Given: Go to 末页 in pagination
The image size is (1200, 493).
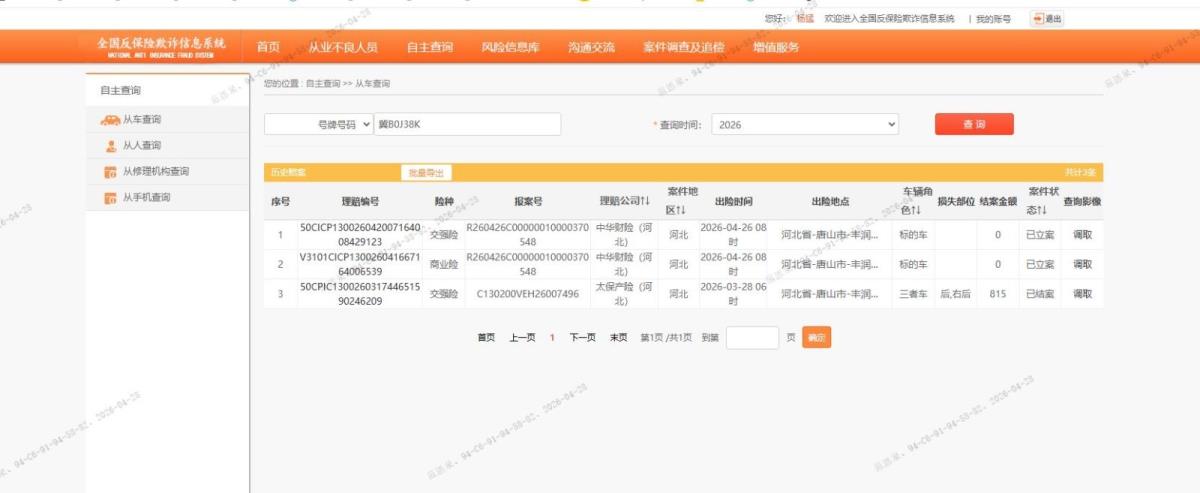Looking at the screenshot, I should 619,338.
